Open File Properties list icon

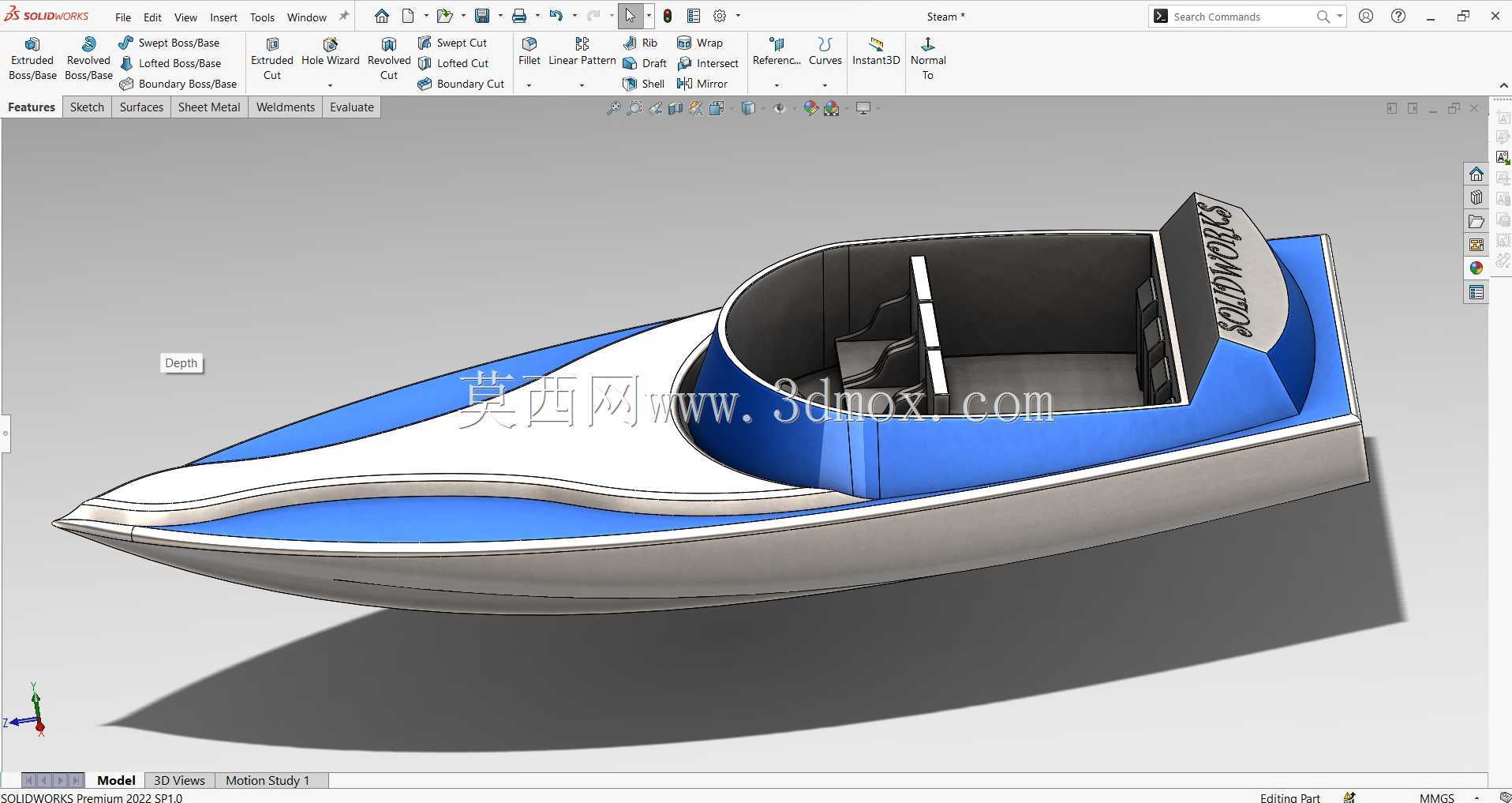click(694, 16)
